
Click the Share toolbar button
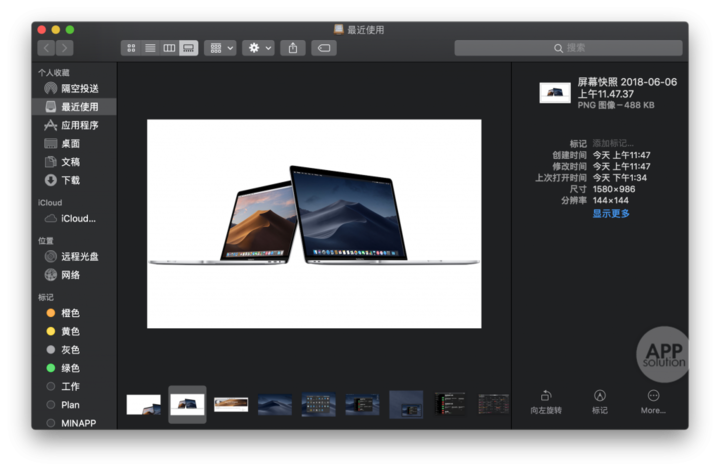(293, 48)
